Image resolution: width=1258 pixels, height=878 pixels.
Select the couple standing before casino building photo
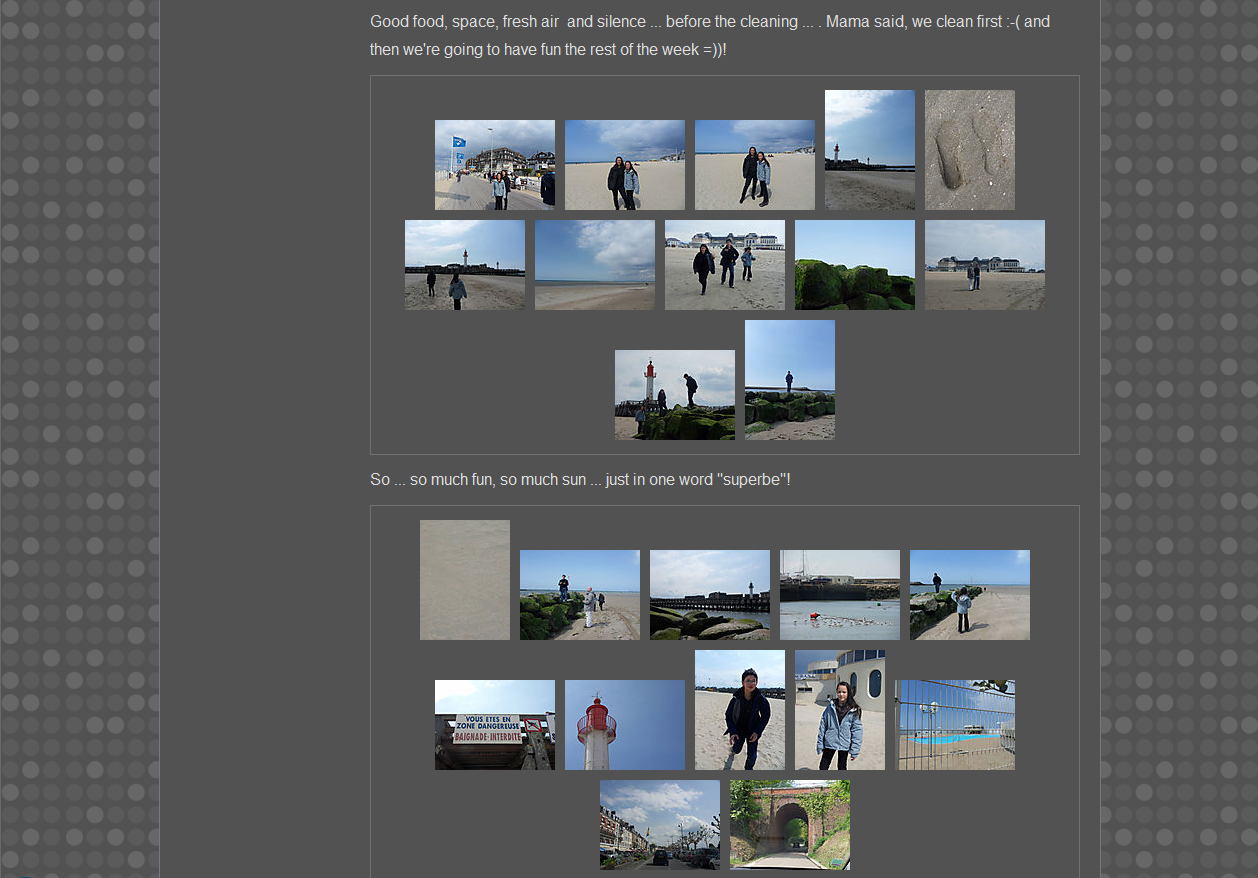click(984, 265)
